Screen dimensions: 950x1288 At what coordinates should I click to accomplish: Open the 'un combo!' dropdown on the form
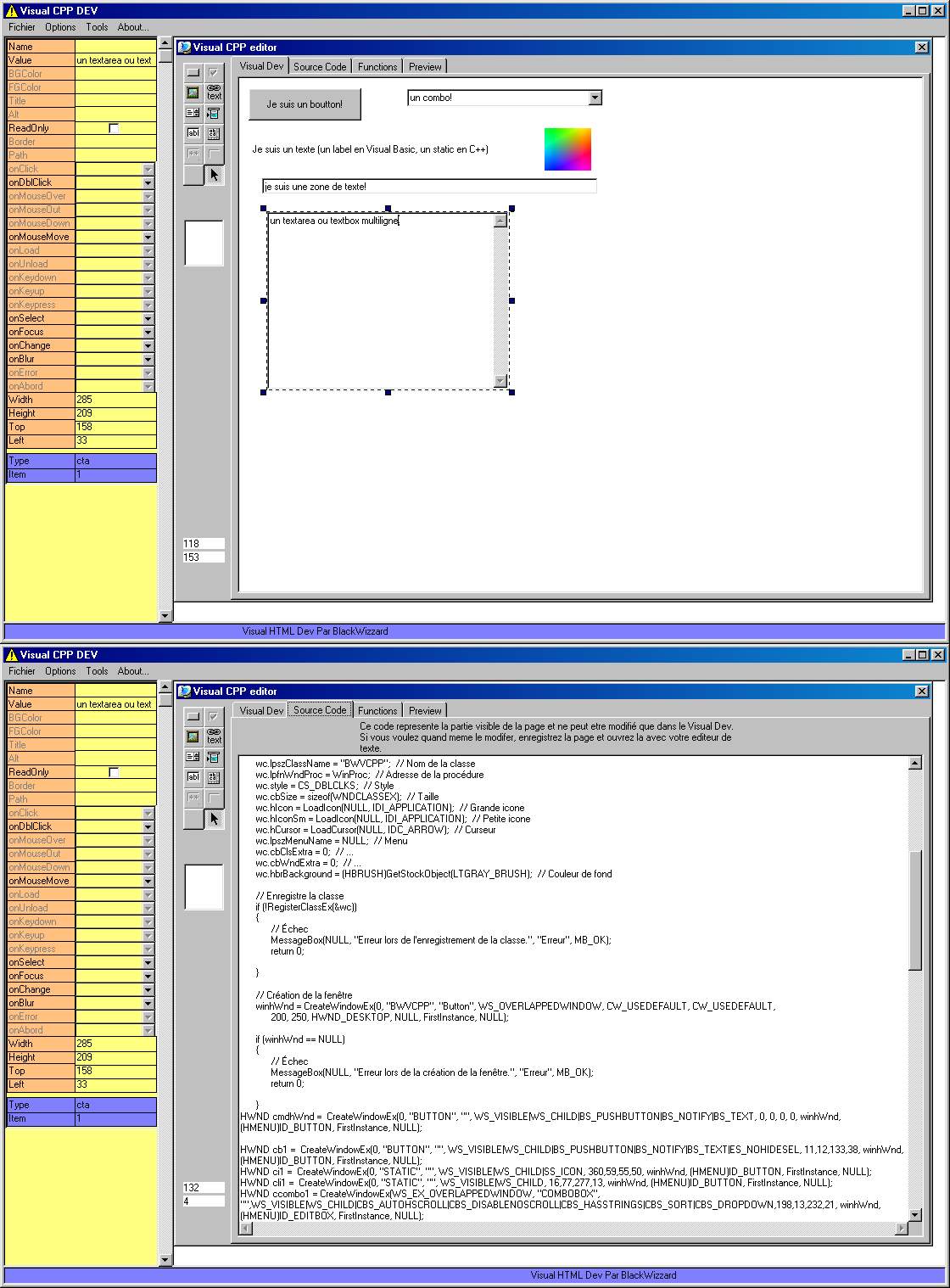point(595,98)
